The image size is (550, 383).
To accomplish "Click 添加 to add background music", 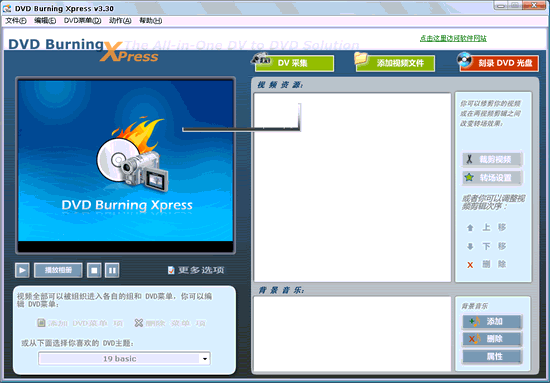I will click(492, 322).
